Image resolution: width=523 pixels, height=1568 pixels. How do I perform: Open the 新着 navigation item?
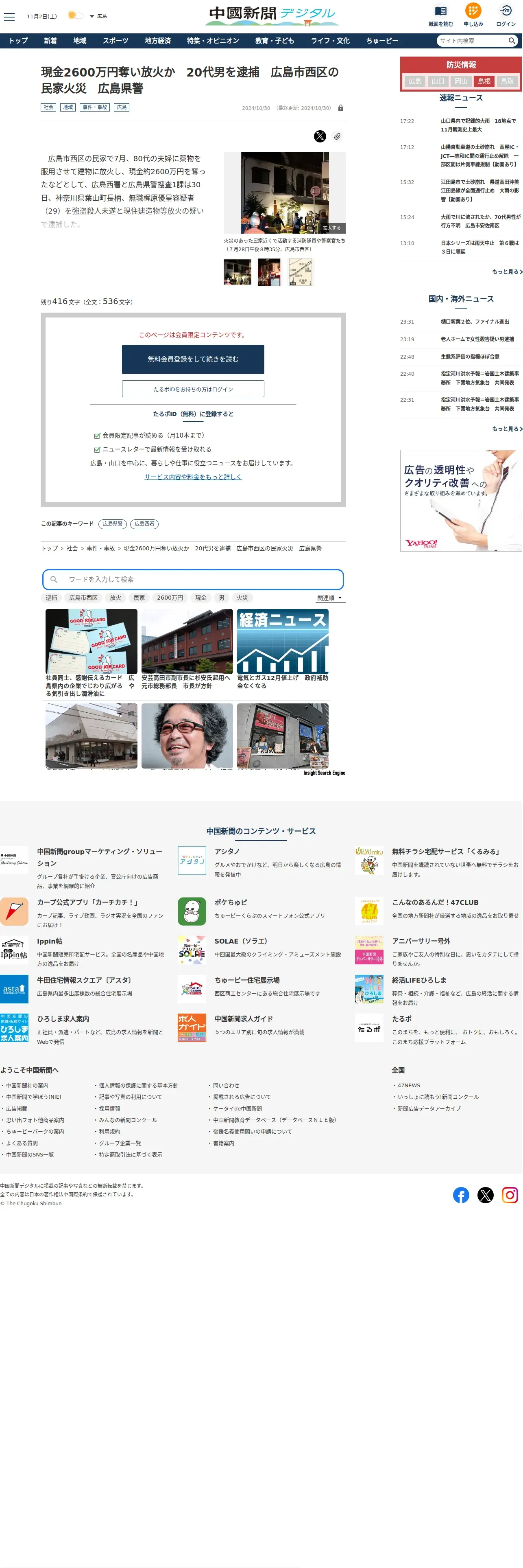(x=50, y=41)
